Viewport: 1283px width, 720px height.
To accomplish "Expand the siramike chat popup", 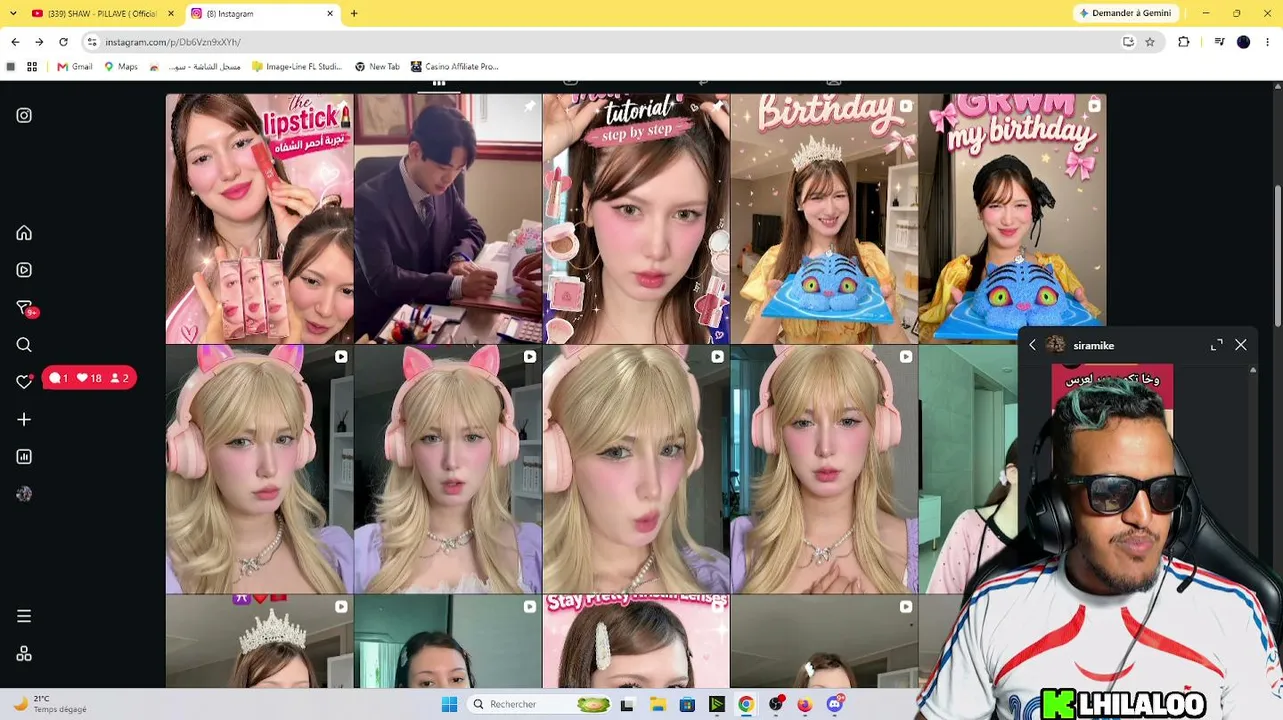I will (x=1217, y=345).
